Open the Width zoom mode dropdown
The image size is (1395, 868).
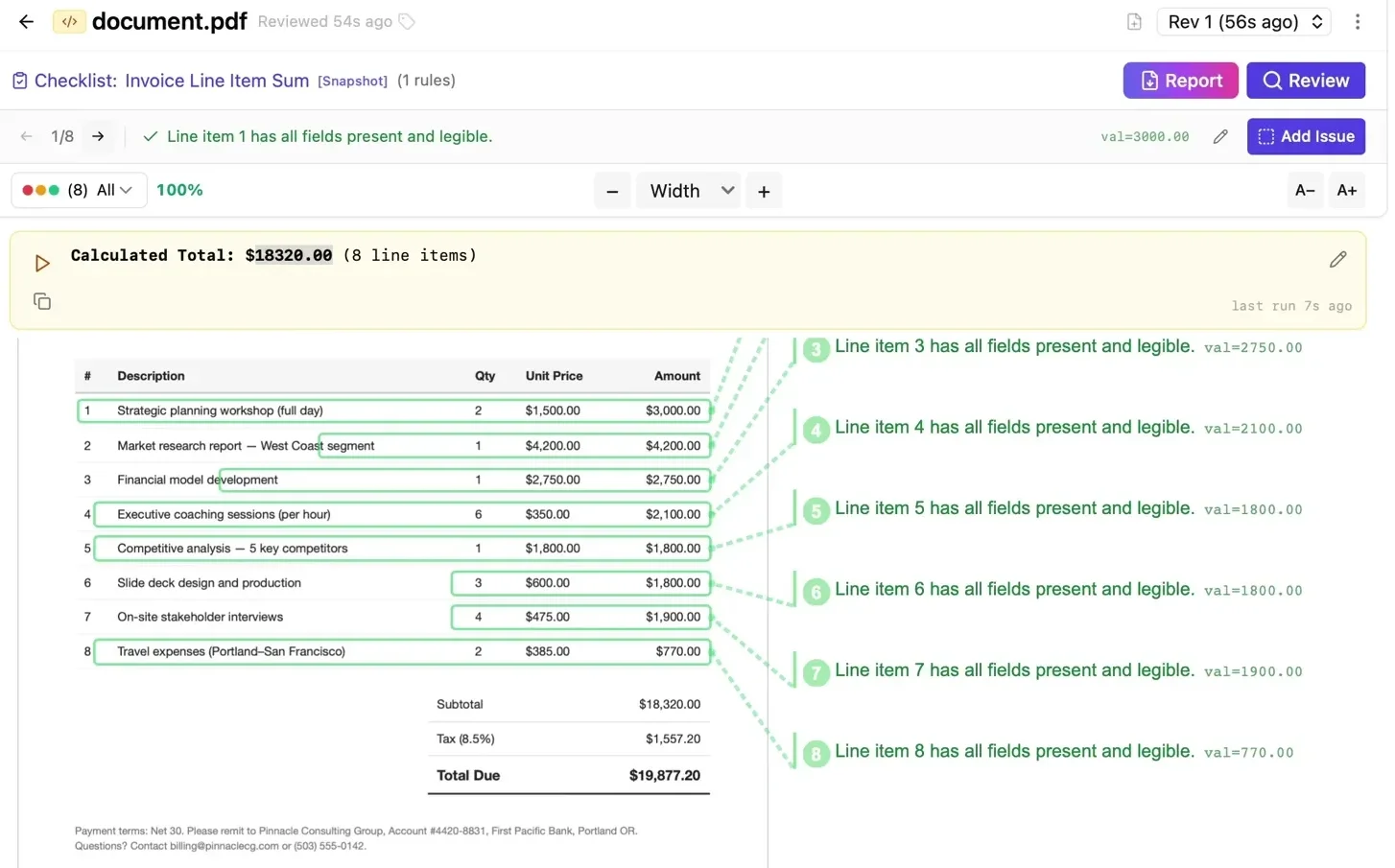688,190
